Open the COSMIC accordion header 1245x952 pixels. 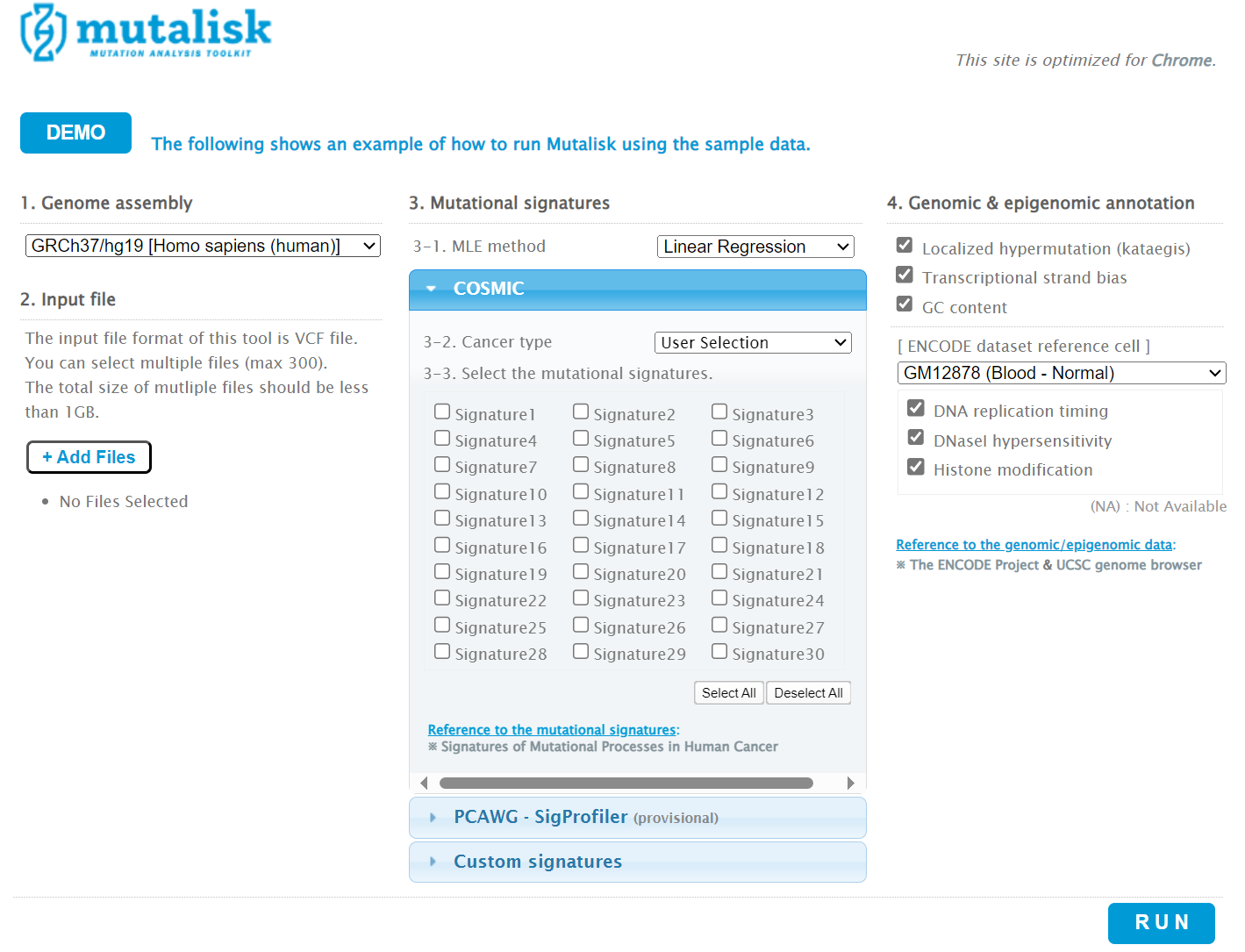tap(638, 290)
